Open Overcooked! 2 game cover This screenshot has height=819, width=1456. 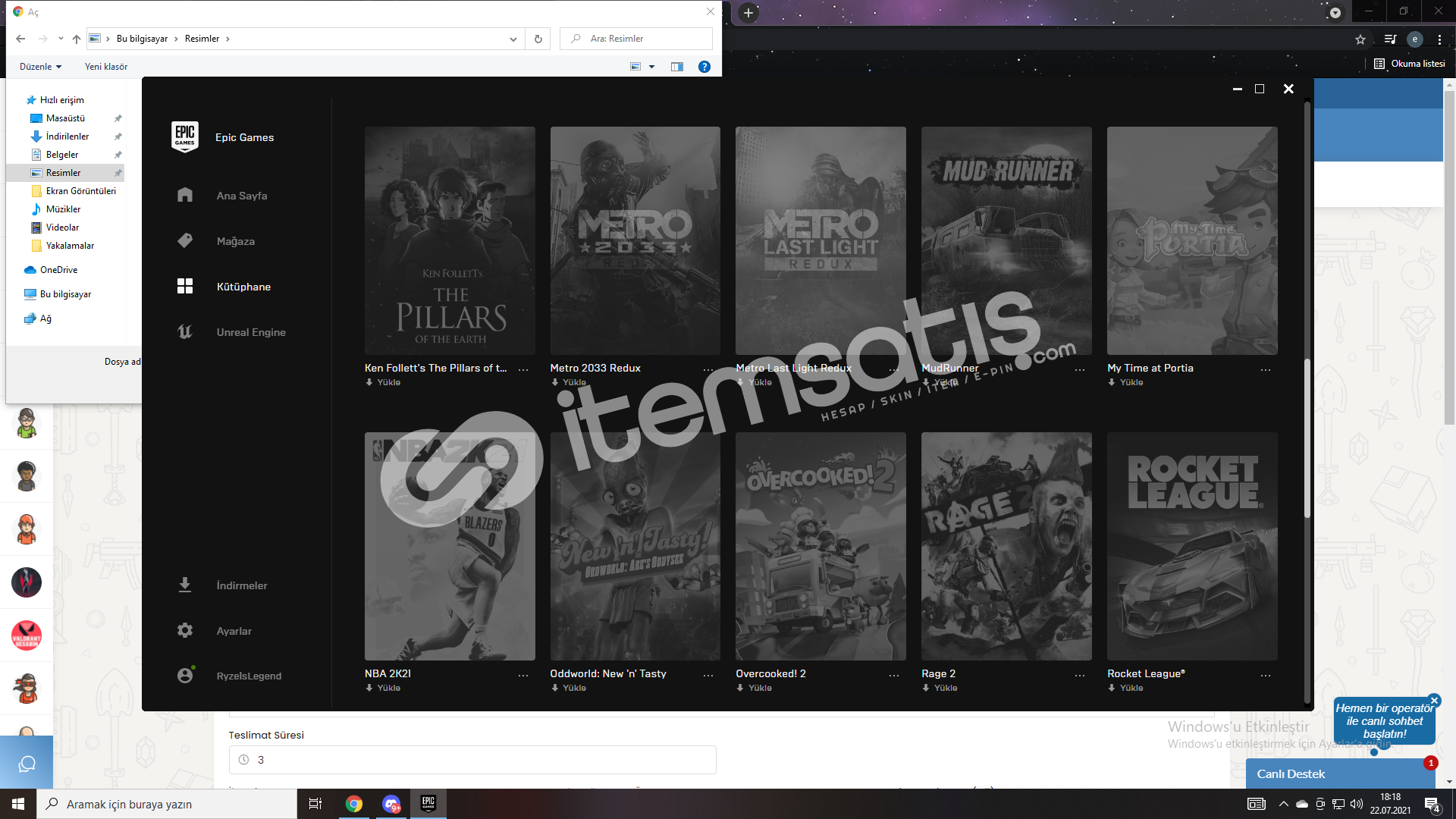(x=821, y=546)
